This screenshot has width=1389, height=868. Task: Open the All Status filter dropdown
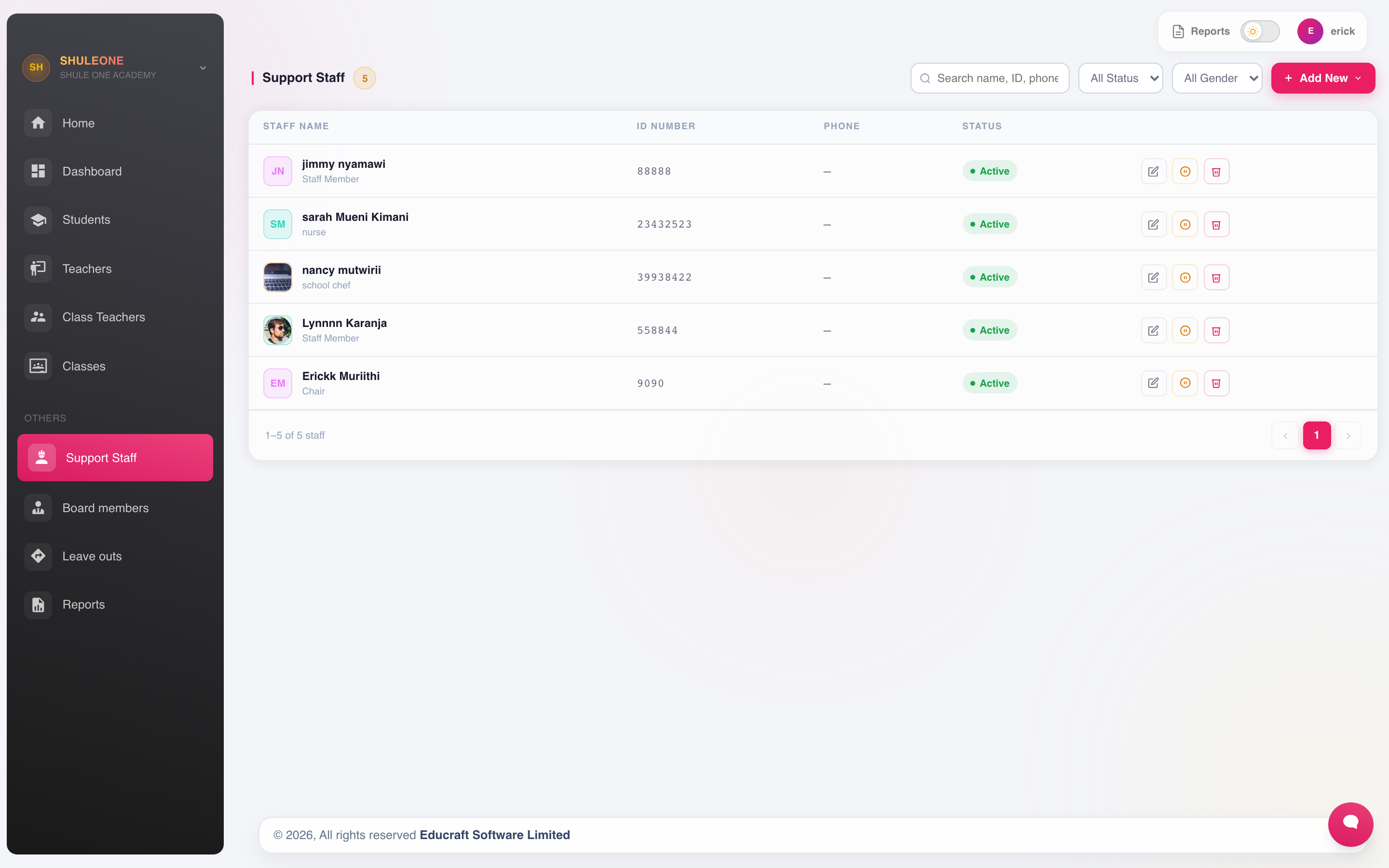[x=1120, y=78]
